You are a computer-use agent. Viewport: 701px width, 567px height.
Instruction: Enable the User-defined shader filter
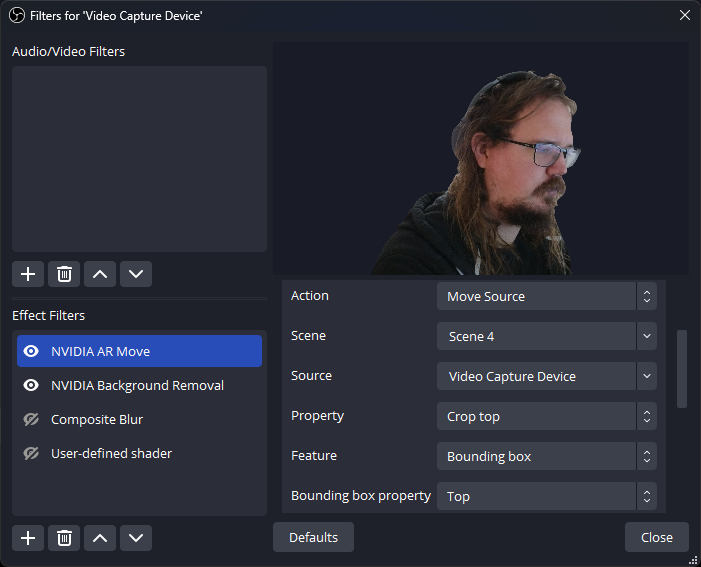pos(31,453)
